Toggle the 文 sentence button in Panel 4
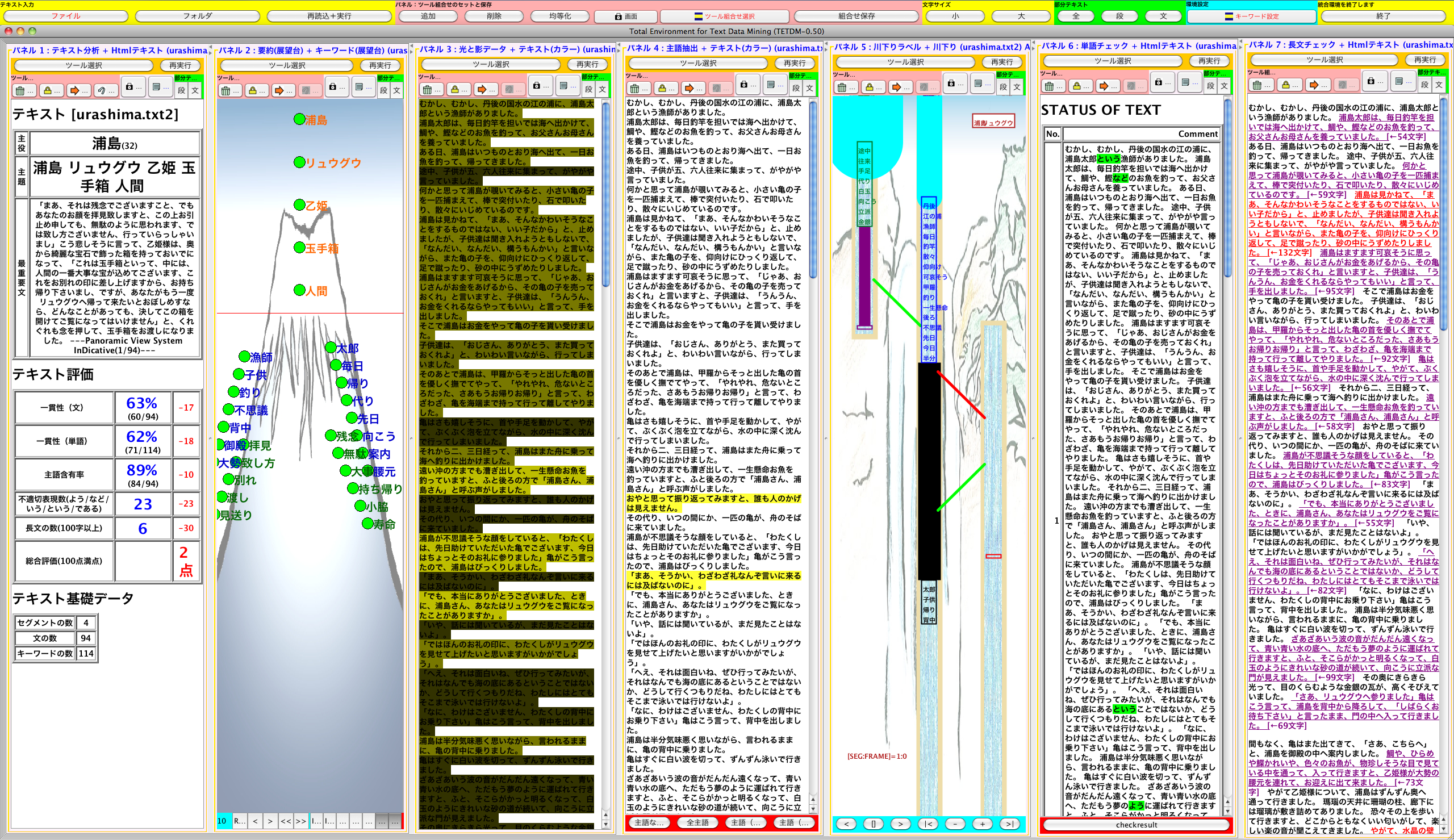 (x=810, y=88)
